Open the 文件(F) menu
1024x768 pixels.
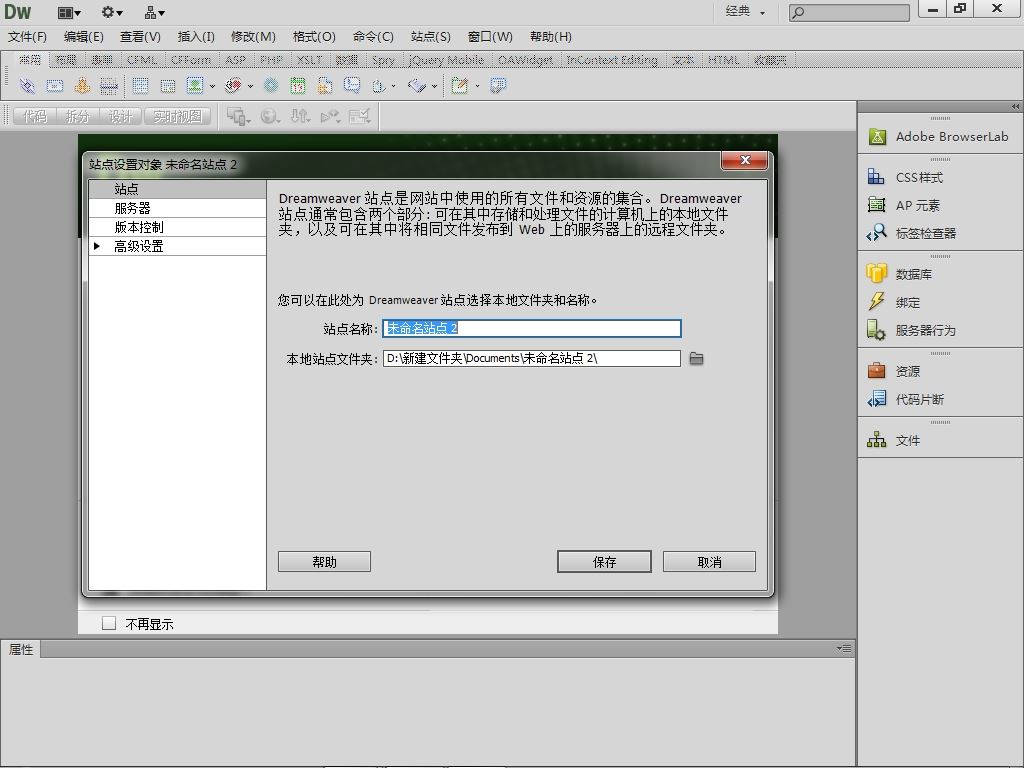[27, 37]
